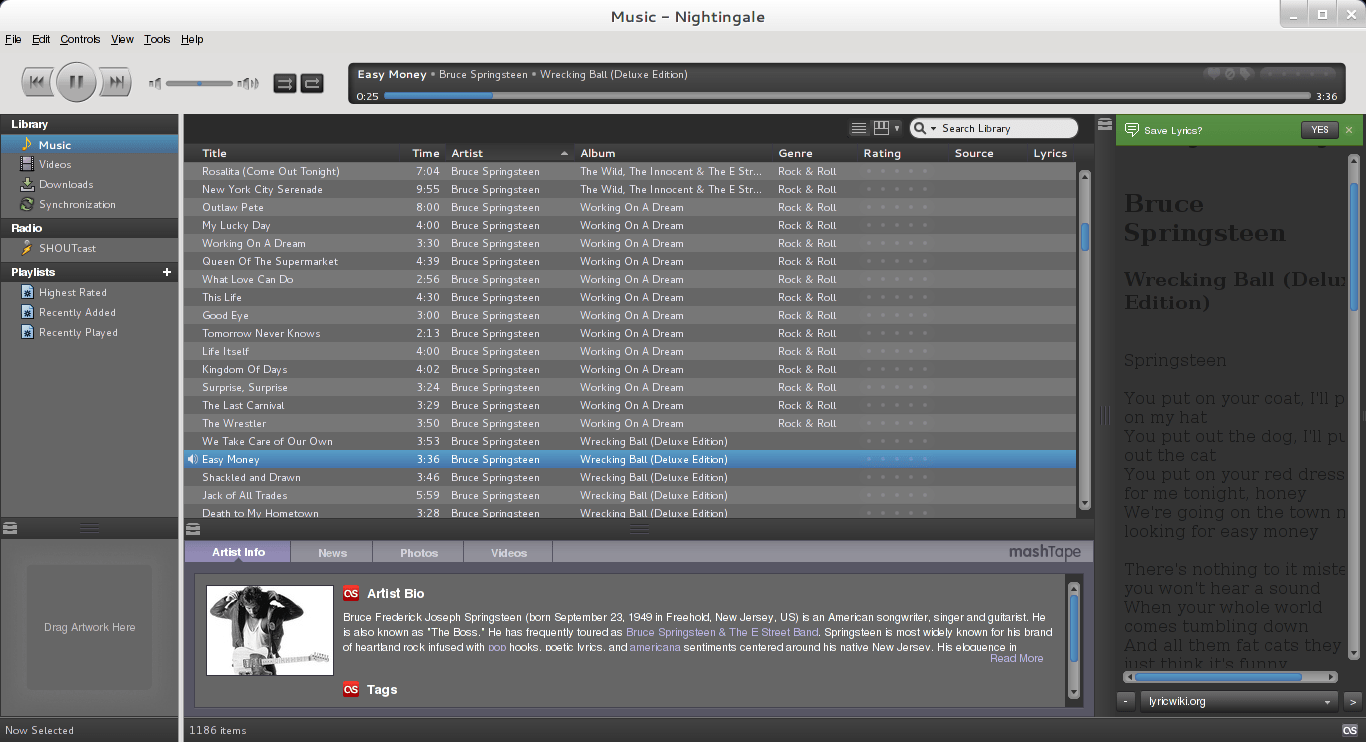Screen dimensions: 1366x742
Task: Adjust the volume slider
Action: point(200,83)
